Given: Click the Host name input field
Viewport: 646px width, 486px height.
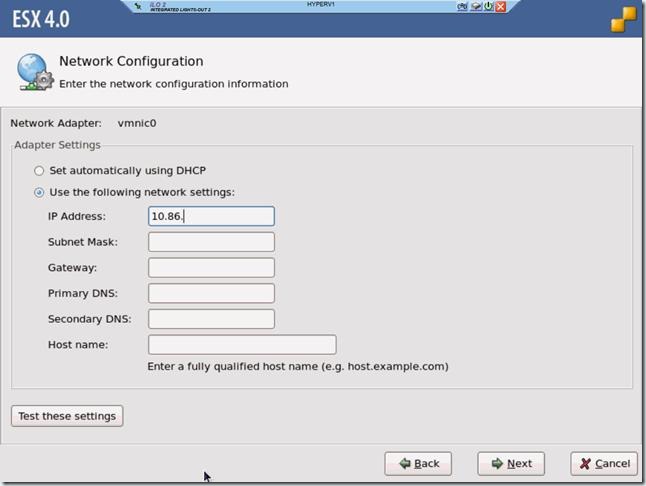Looking at the screenshot, I should click(242, 344).
